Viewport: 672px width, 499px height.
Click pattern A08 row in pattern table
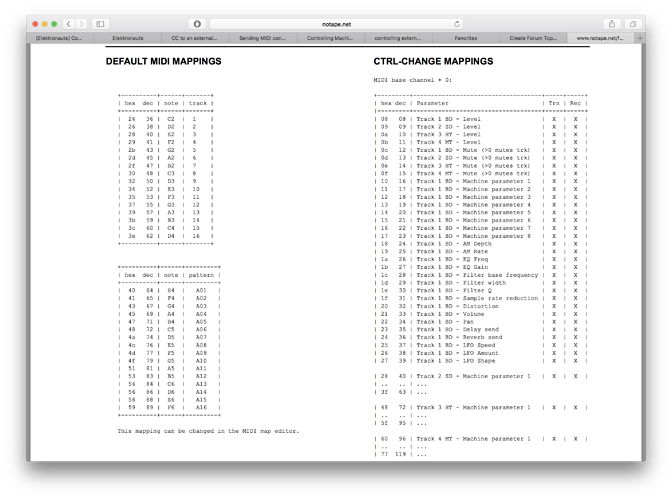pyautogui.click(x=169, y=345)
